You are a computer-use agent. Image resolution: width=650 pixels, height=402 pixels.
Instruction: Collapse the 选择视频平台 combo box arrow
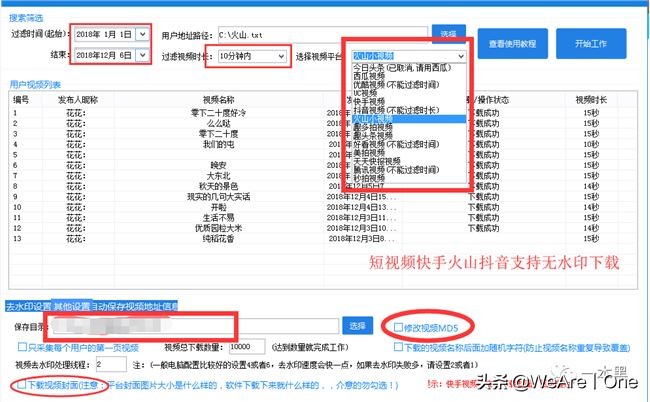[461, 56]
